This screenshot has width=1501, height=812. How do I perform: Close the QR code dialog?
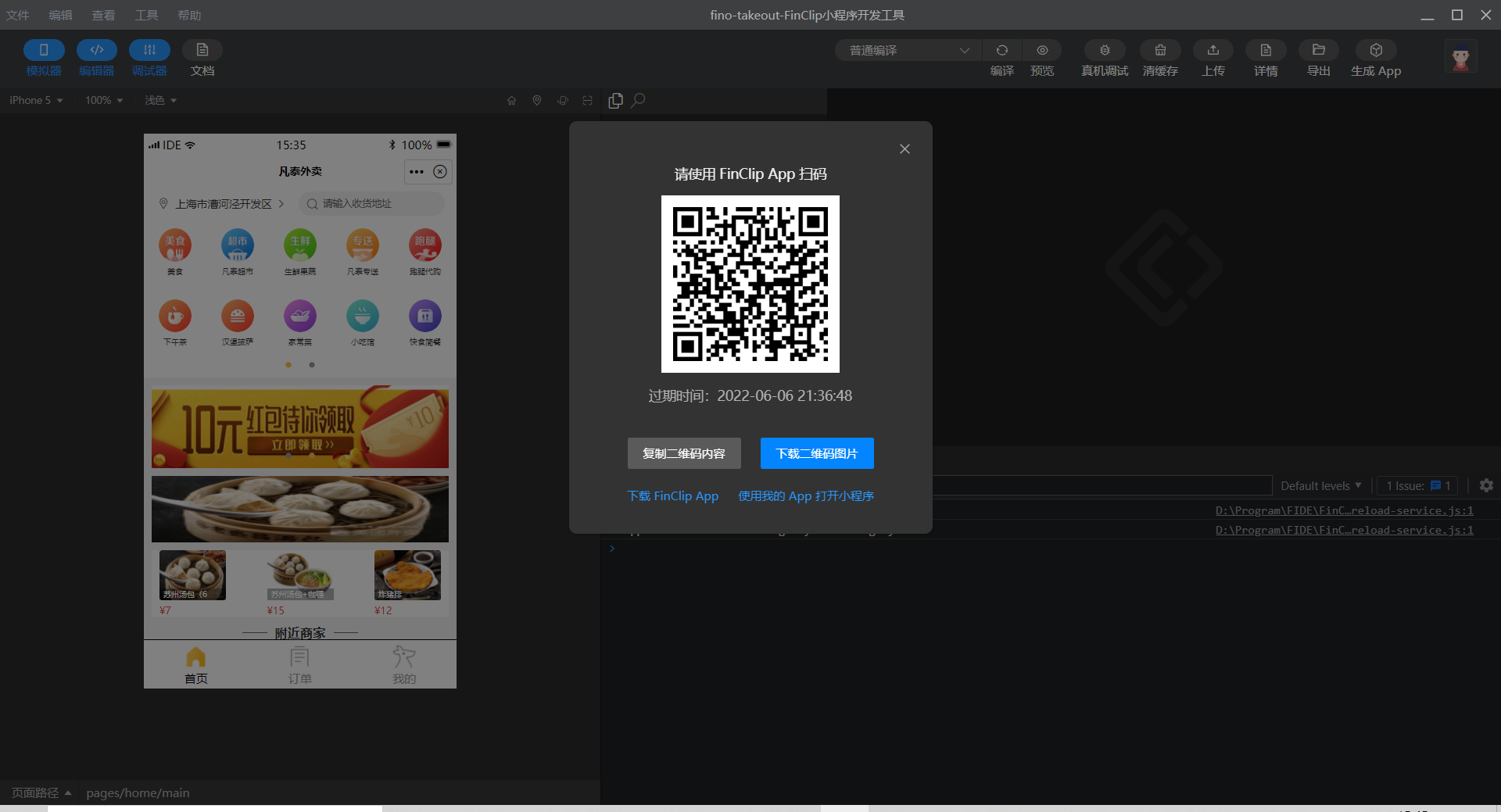(905, 149)
